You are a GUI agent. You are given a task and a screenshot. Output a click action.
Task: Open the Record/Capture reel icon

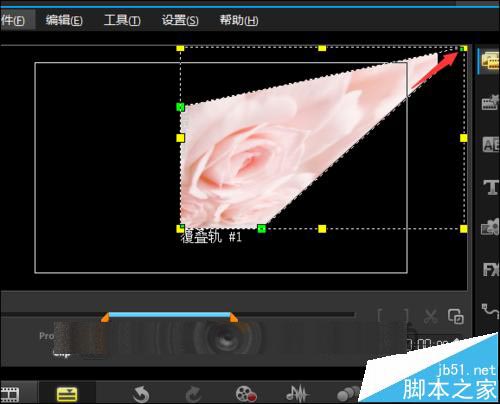tap(246, 394)
